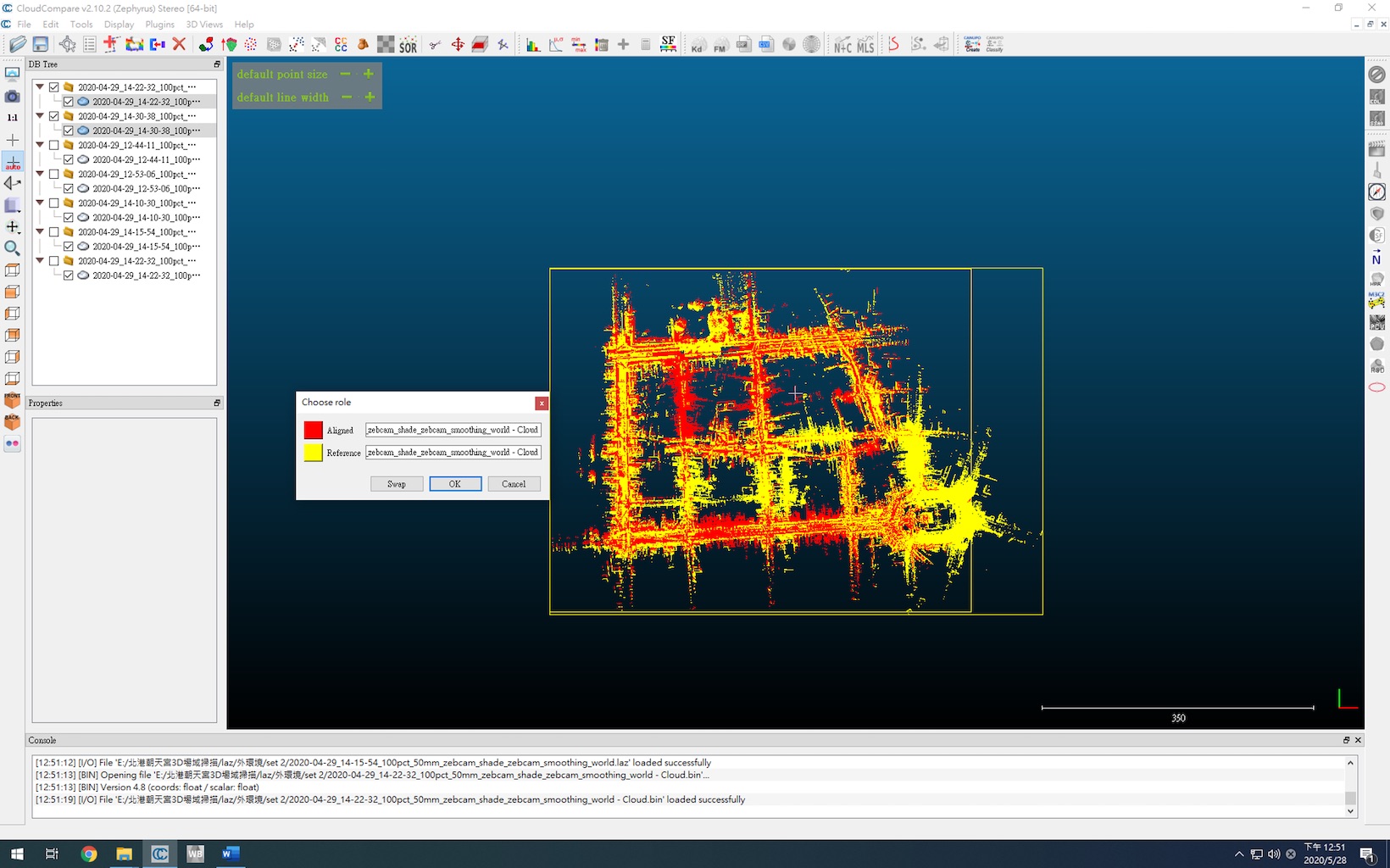
Task: Open the Plugins menu
Action: click(159, 25)
